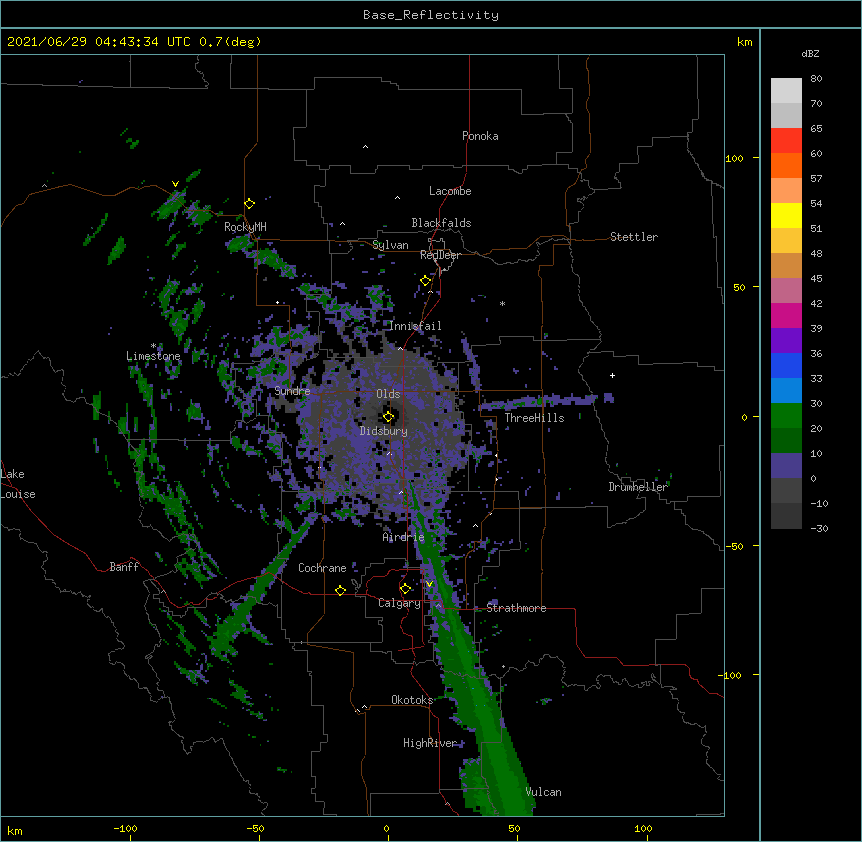The width and height of the screenshot is (862, 842).
Task: Click the yellow diamond marker below Cochrane
Action: click(x=340, y=590)
